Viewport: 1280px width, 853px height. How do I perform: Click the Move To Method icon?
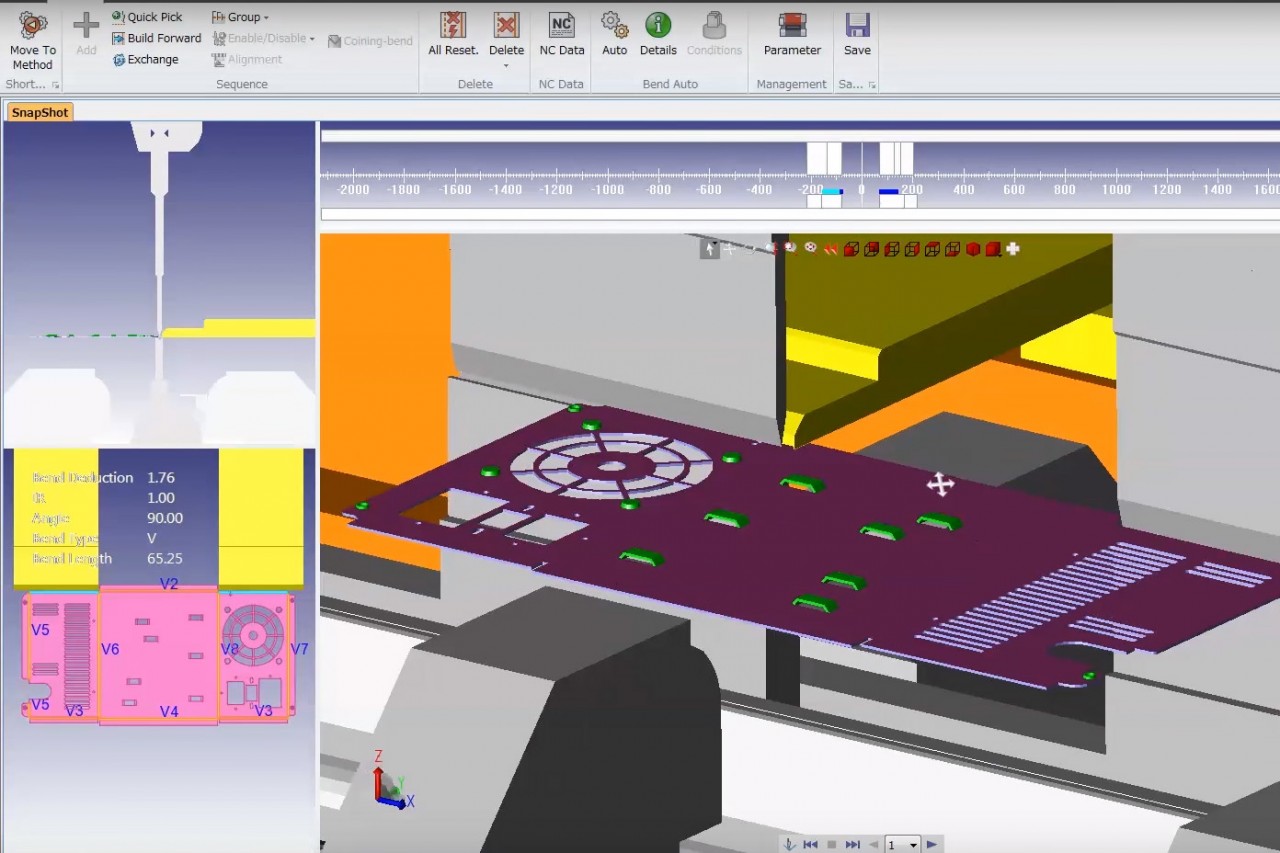pyautogui.click(x=33, y=25)
